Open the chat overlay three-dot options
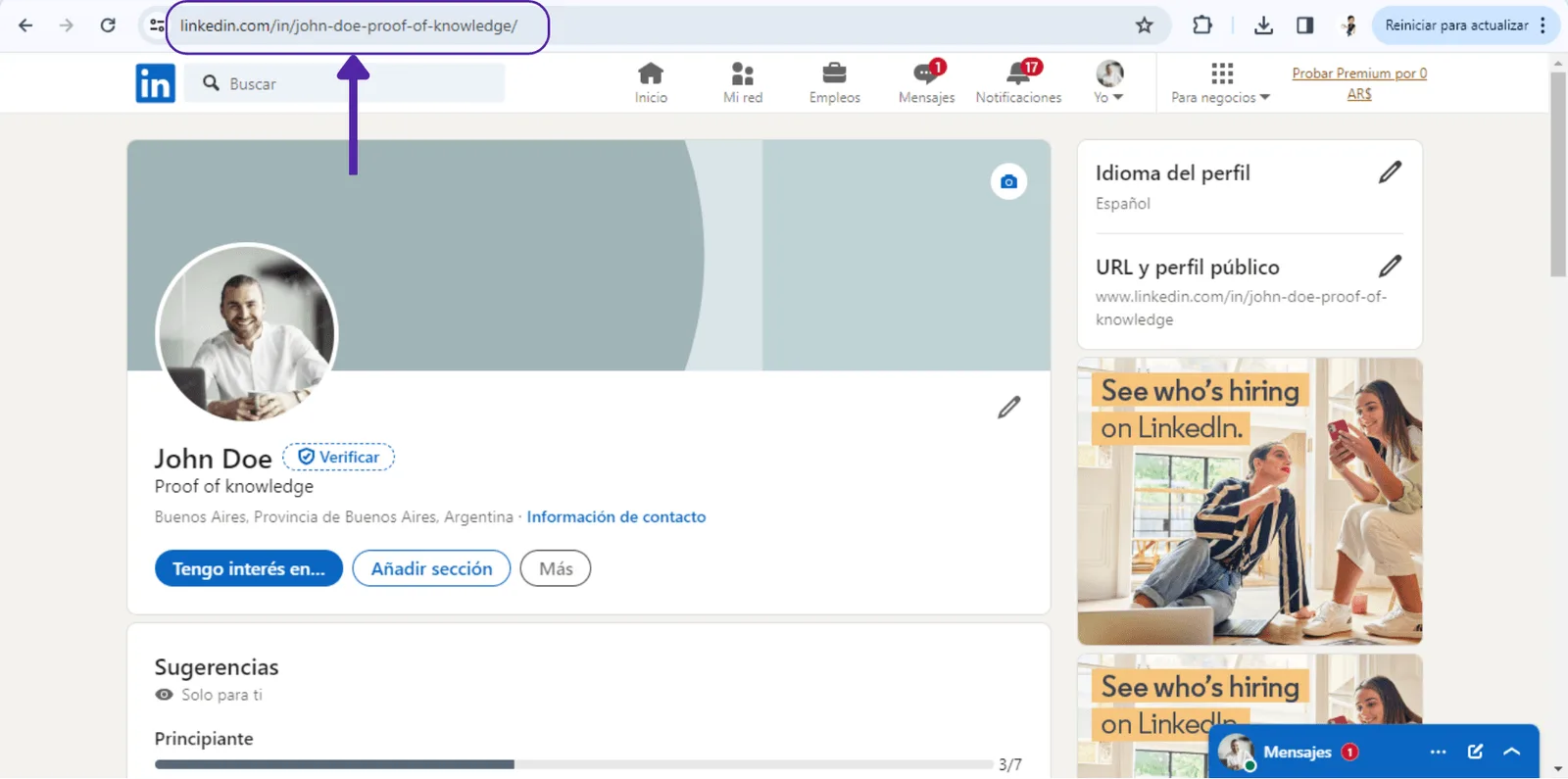This screenshot has height=779, width=1568. (x=1438, y=752)
